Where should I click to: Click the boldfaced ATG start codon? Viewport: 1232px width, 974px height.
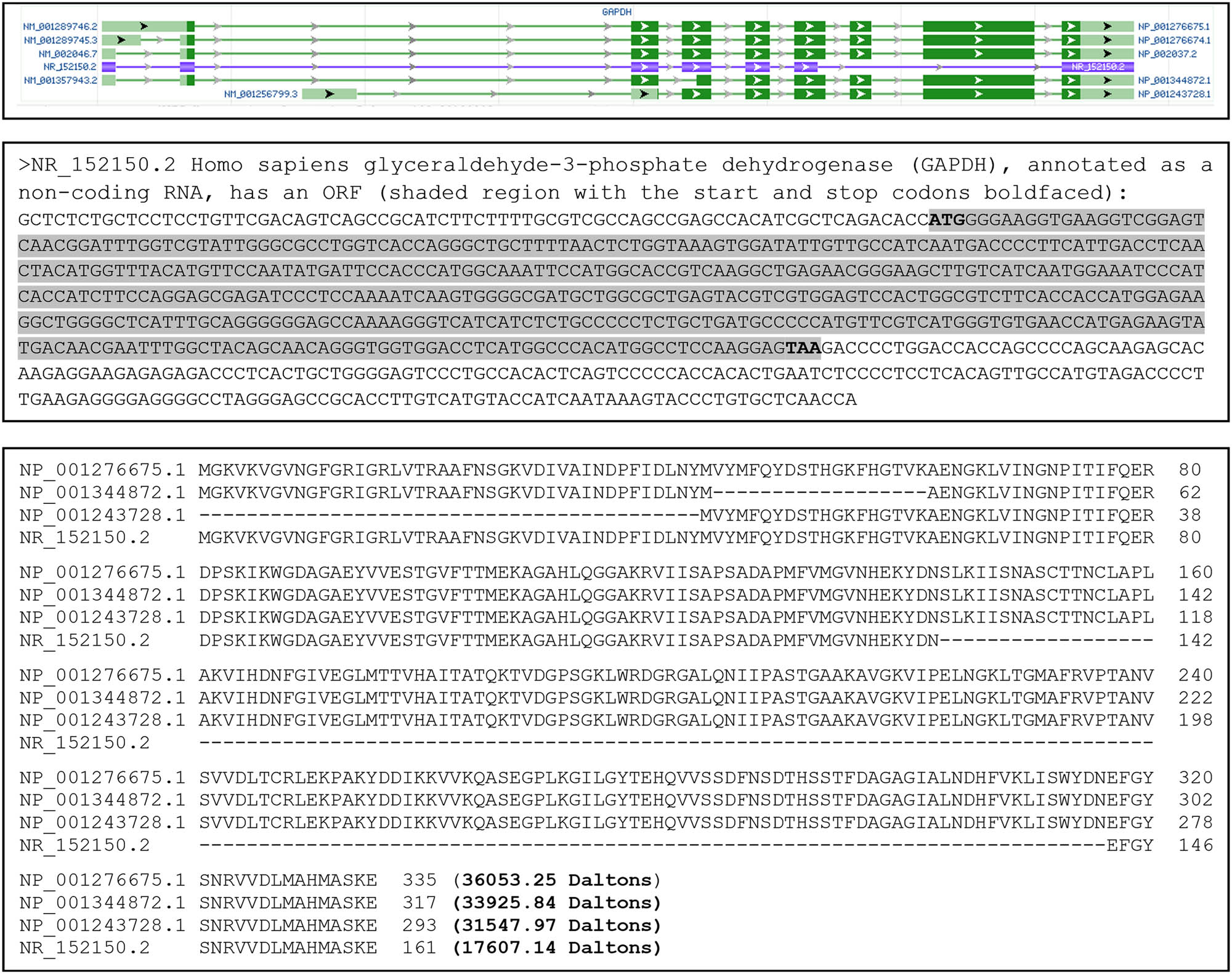click(947, 220)
